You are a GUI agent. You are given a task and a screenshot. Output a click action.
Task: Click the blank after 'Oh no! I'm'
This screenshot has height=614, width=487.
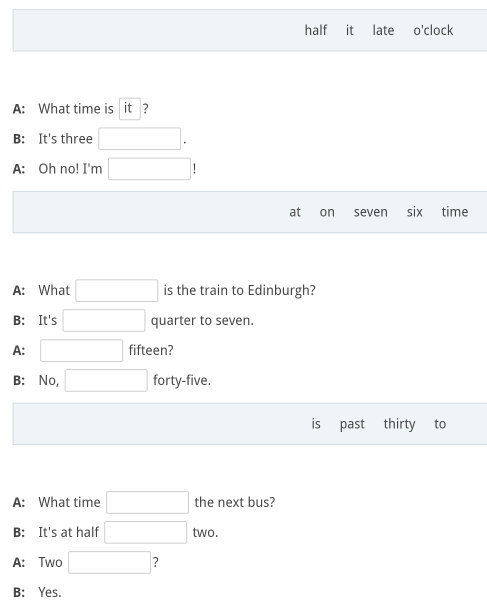coord(150,169)
